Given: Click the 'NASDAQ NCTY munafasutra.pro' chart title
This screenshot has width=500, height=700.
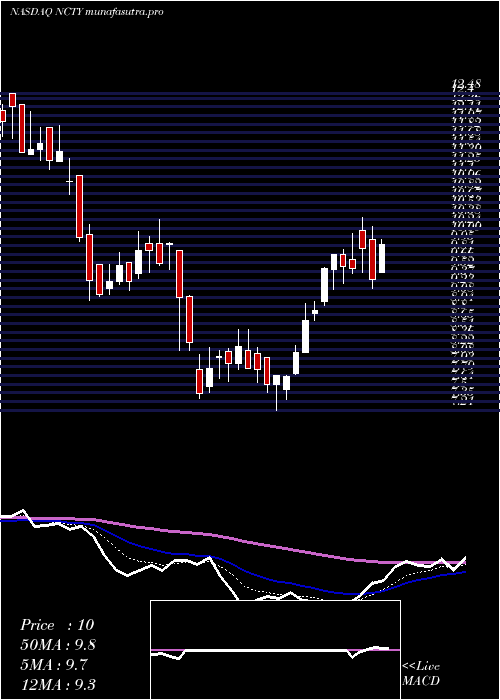Looking at the screenshot, I should click(x=86, y=12).
